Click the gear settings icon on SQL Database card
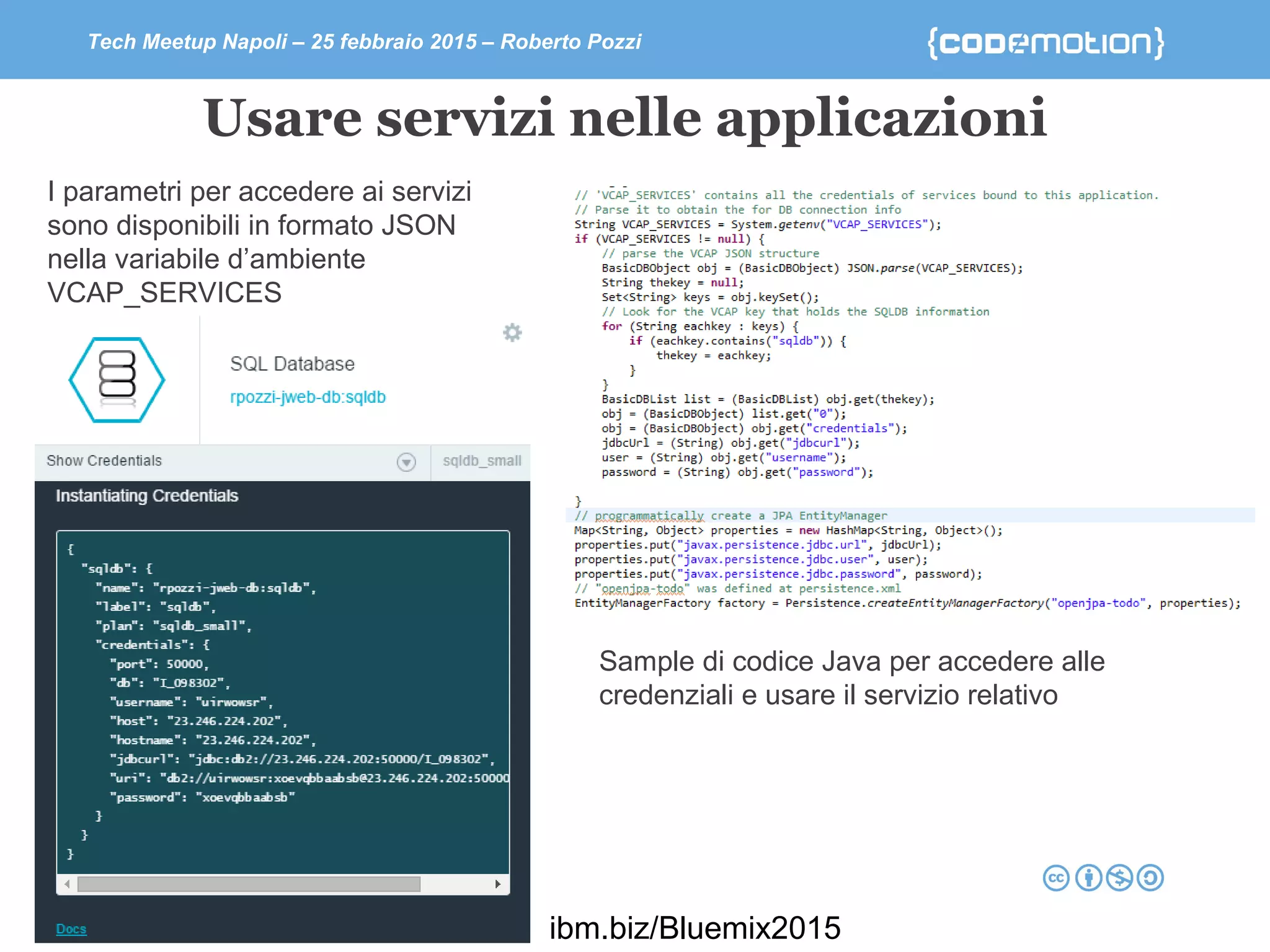This screenshot has height=952, width=1270. click(x=512, y=333)
